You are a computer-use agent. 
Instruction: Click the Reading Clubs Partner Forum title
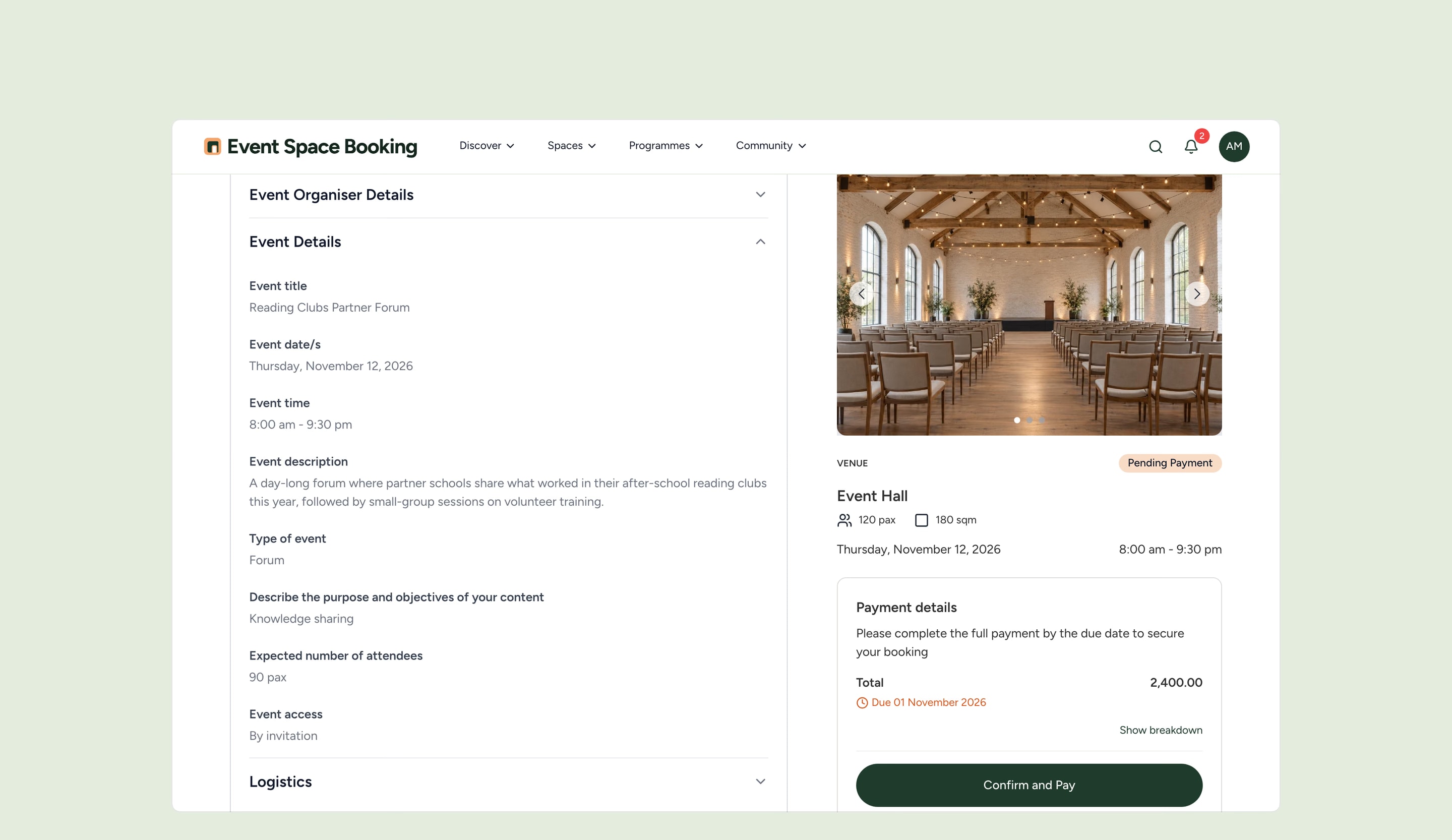click(x=329, y=308)
